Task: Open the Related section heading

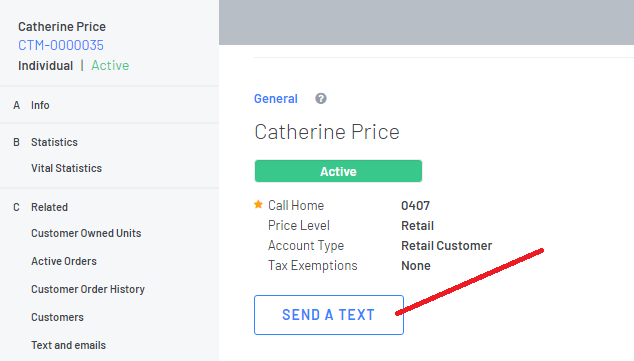Action: [49, 207]
